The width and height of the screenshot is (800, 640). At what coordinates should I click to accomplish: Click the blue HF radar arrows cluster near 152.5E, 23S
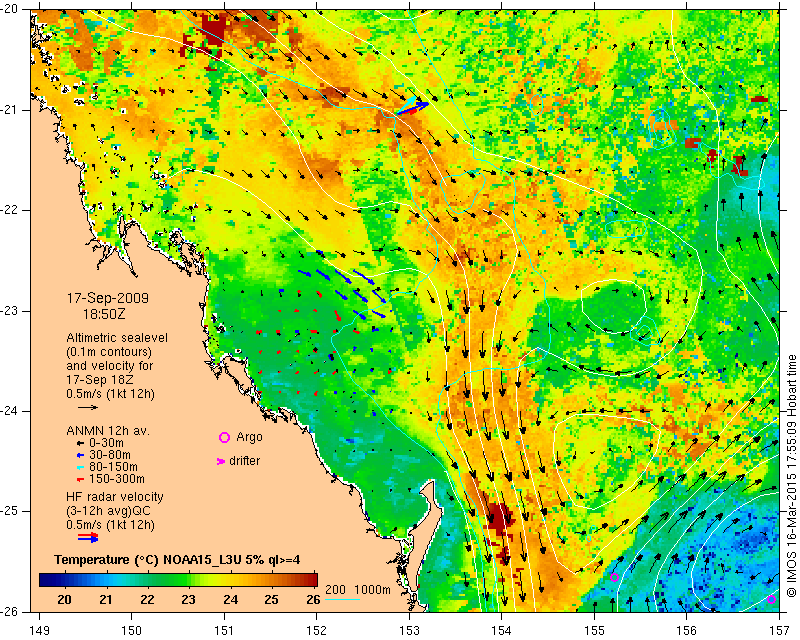[x=343, y=292]
